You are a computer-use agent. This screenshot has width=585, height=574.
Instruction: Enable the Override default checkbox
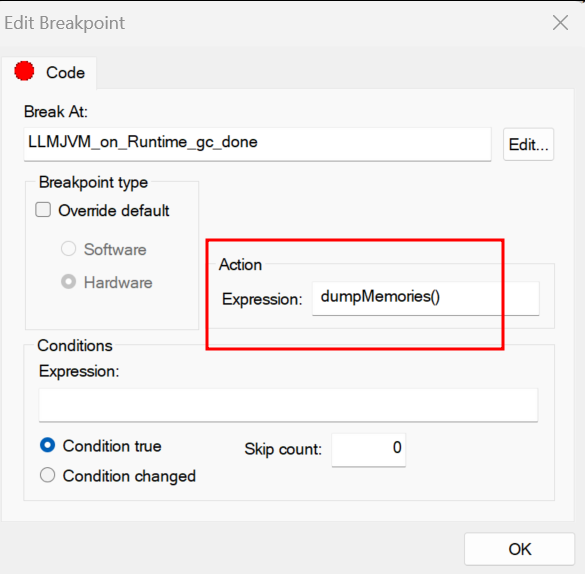point(43,210)
